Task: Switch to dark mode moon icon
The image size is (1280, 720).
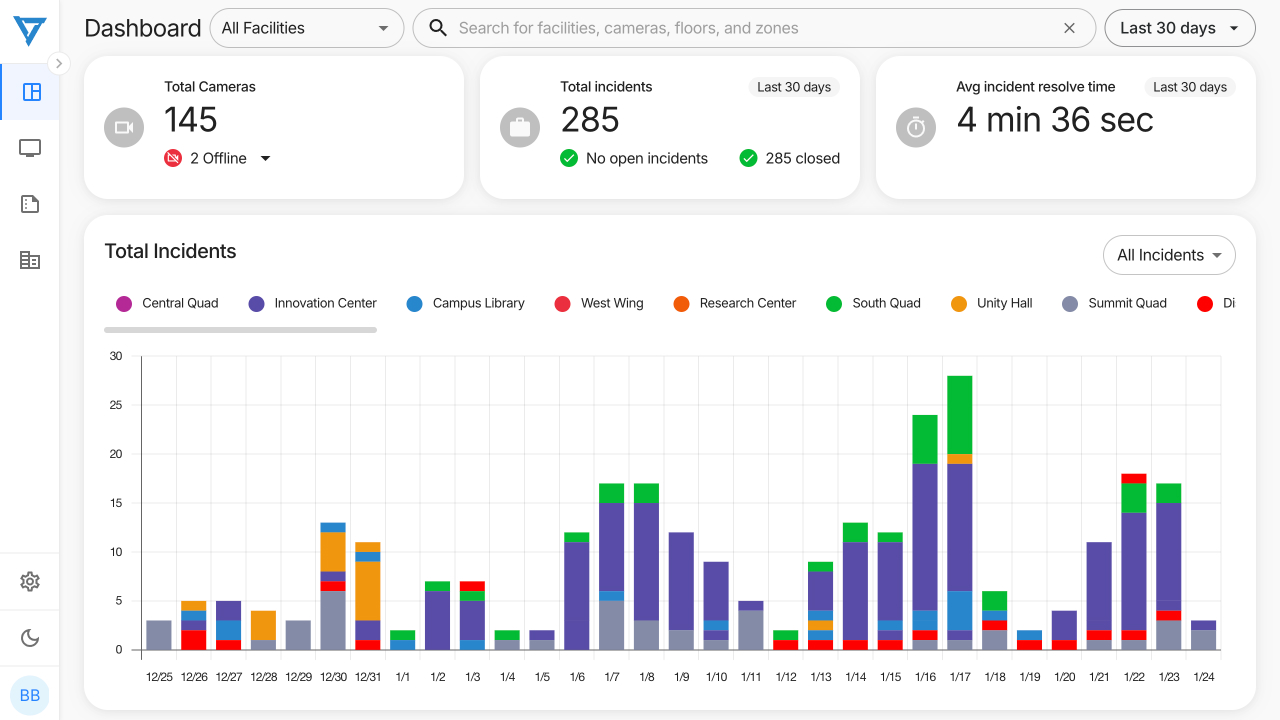Action: pos(30,638)
